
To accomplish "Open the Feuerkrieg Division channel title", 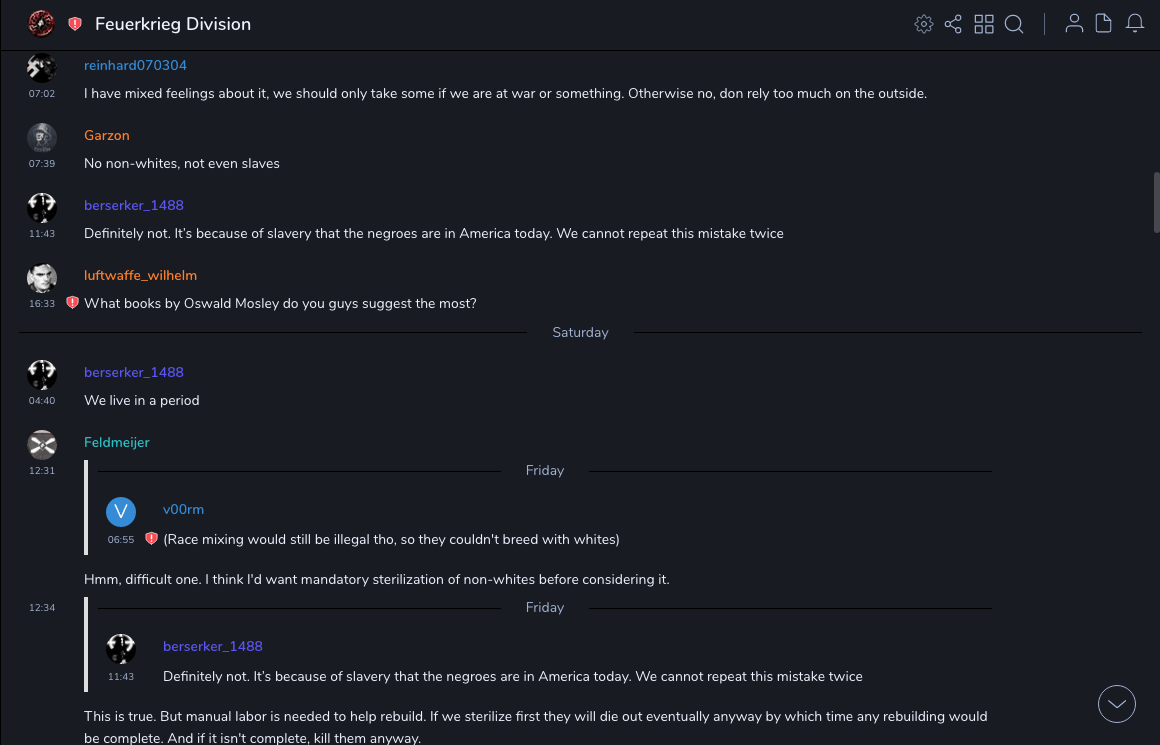I will tap(173, 24).
